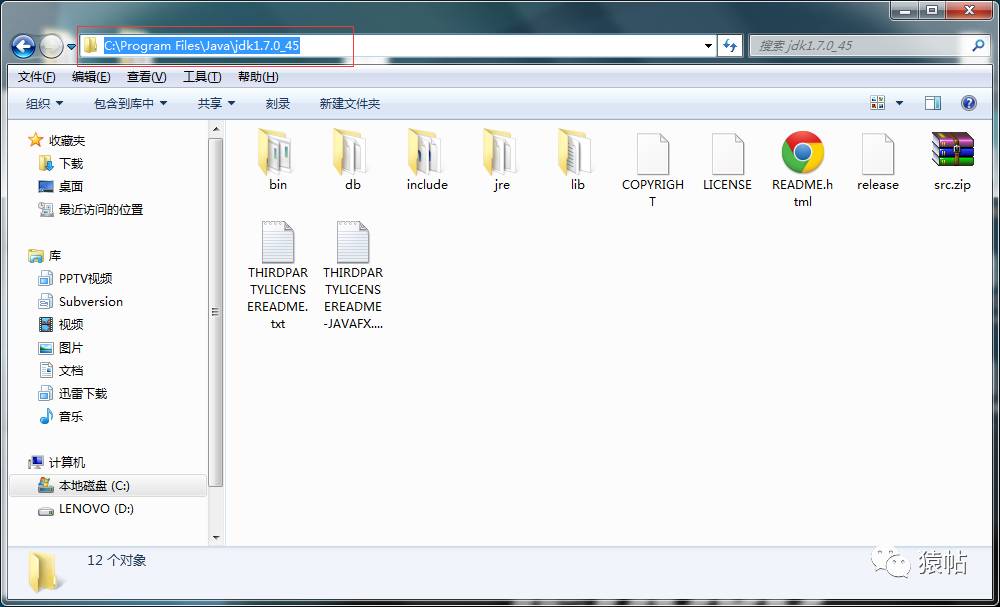Click the Burn (刻录) button

tap(277, 103)
